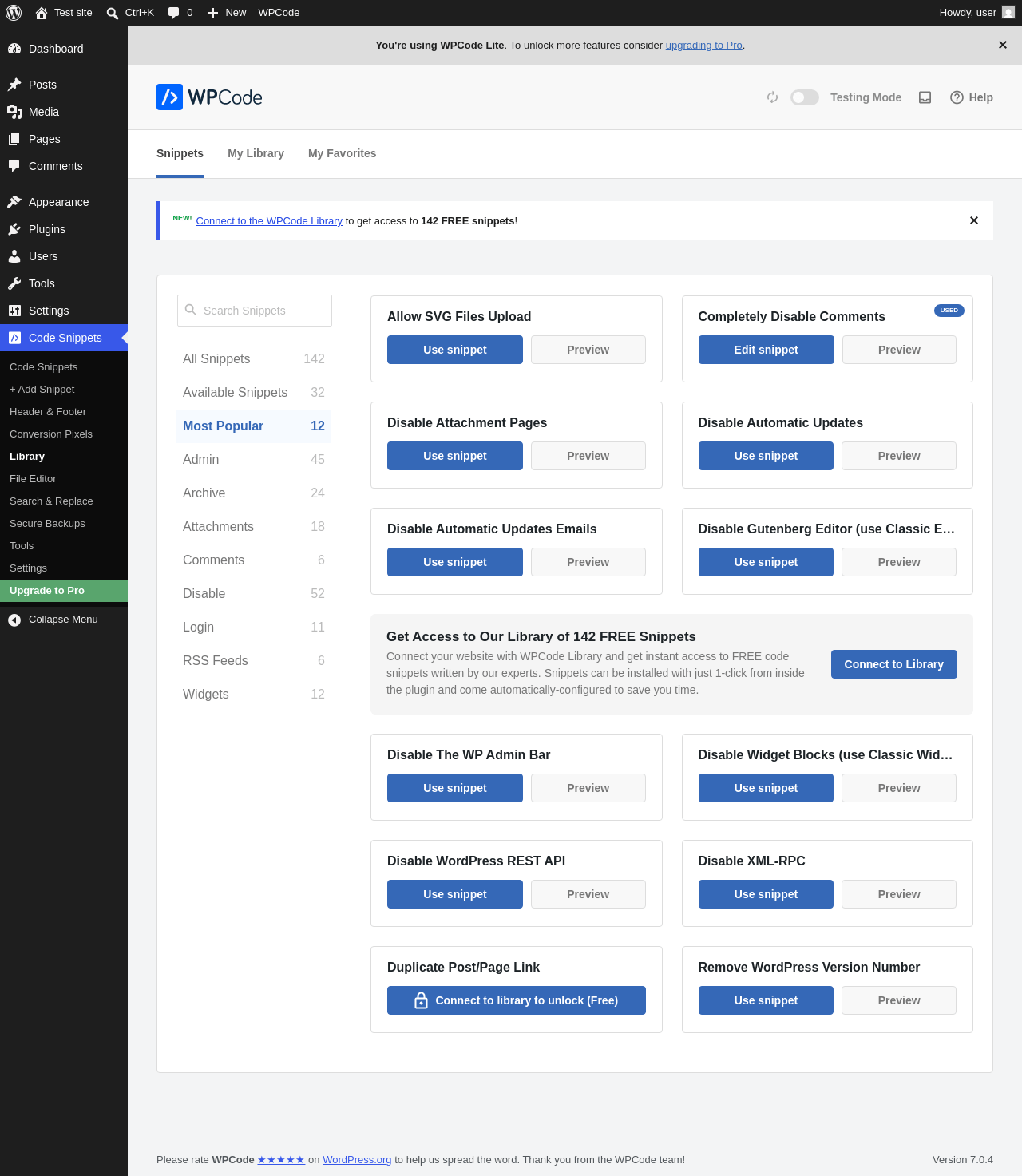Select the Most Popular category
Image resolution: width=1022 pixels, height=1176 pixels.
point(254,426)
